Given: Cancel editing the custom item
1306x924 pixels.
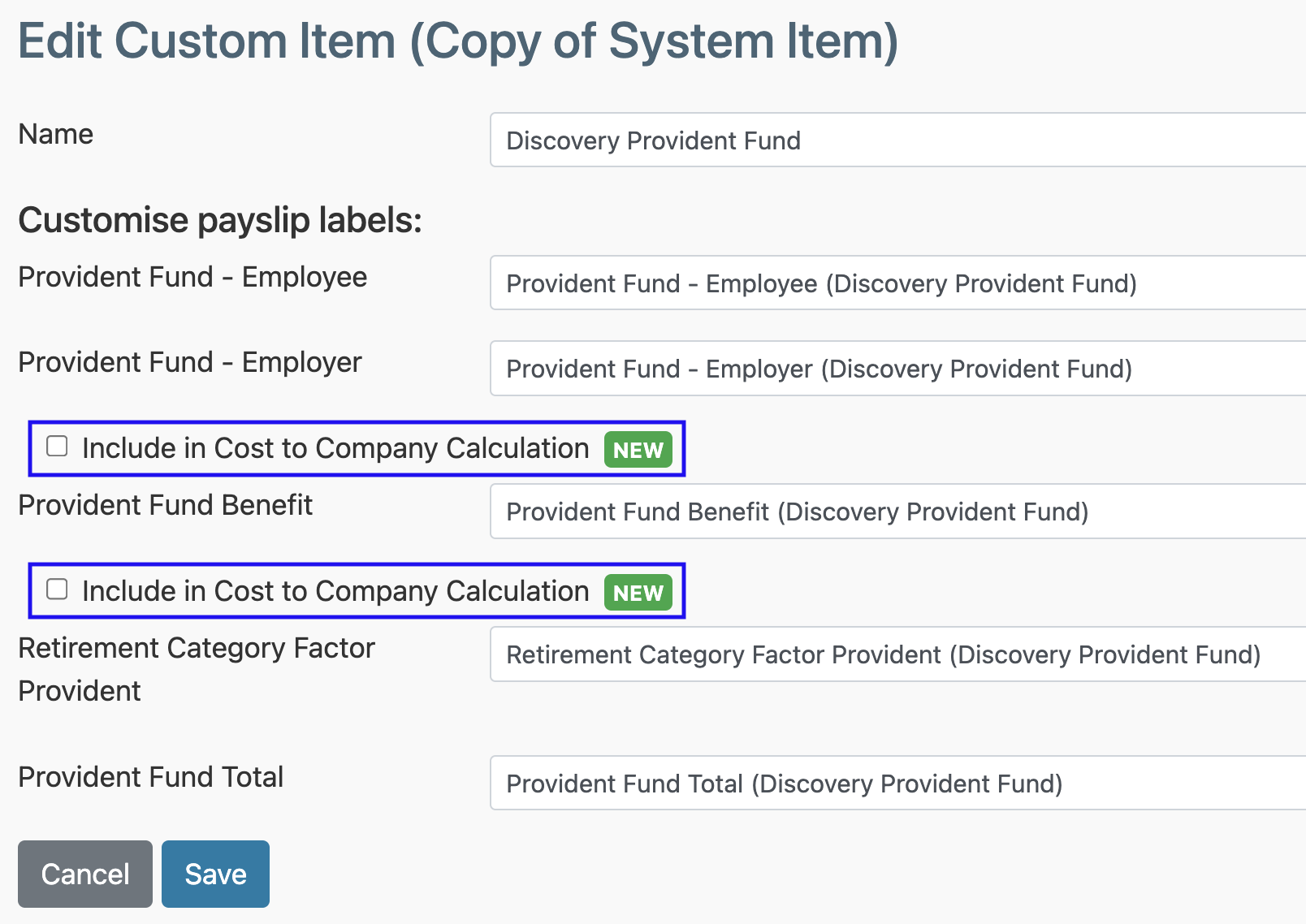Looking at the screenshot, I should (x=84, y=874).
